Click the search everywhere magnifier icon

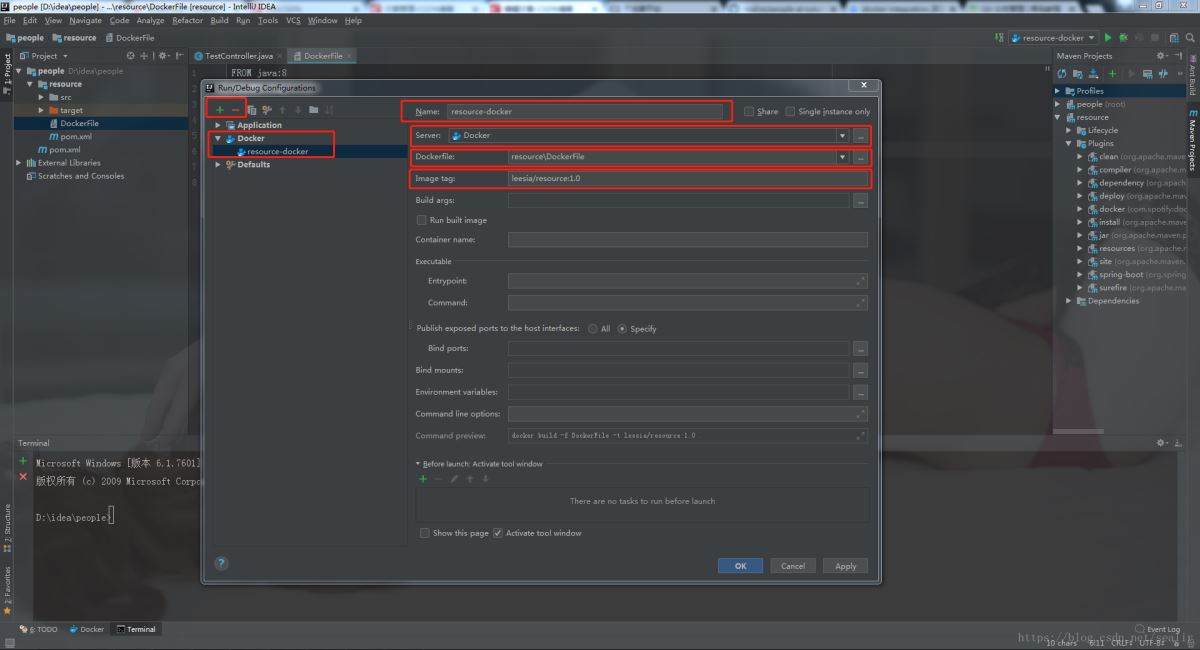click(x=1188, y=38)
